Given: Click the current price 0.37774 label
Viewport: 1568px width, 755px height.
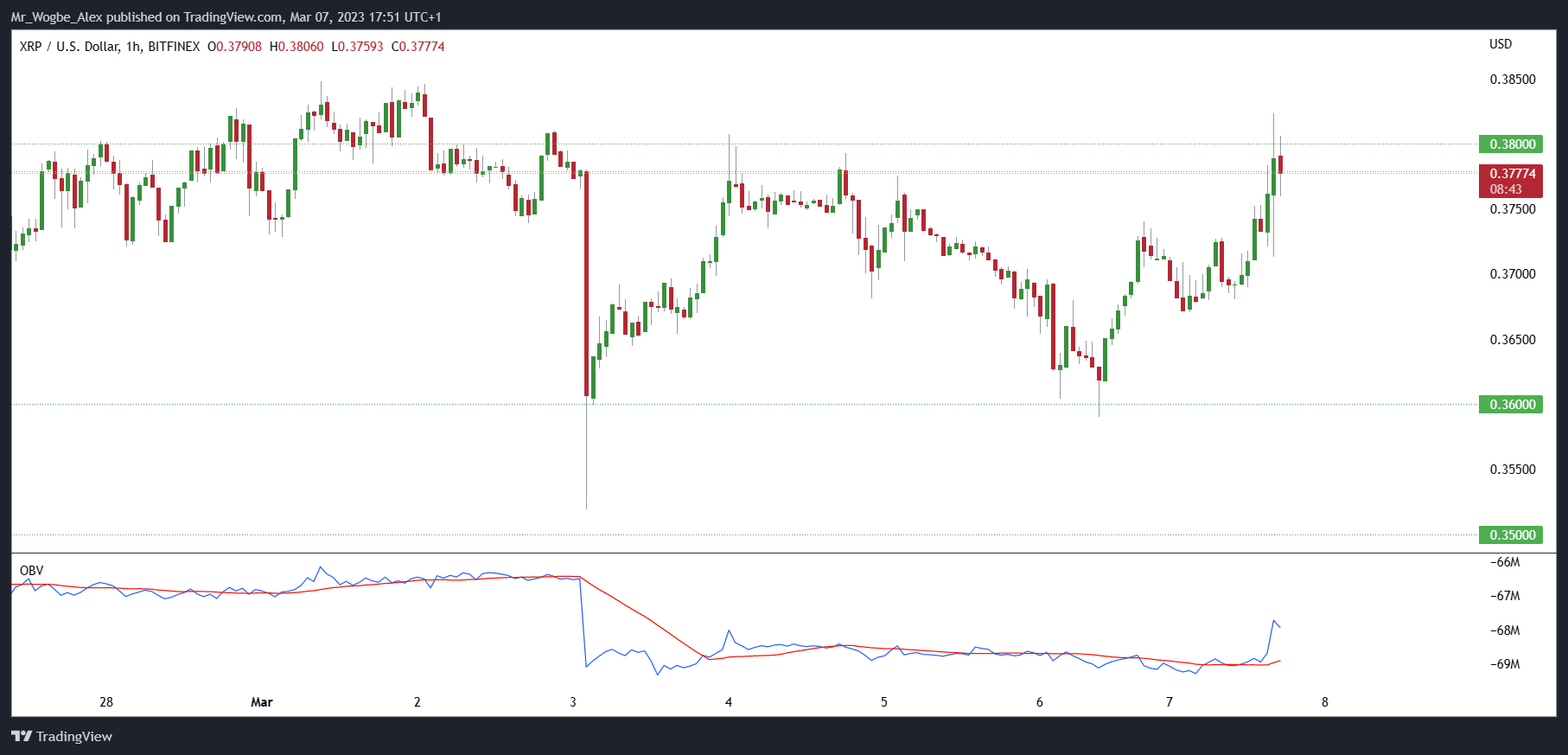Looking at the screenshot, I should coord(1511,174).
